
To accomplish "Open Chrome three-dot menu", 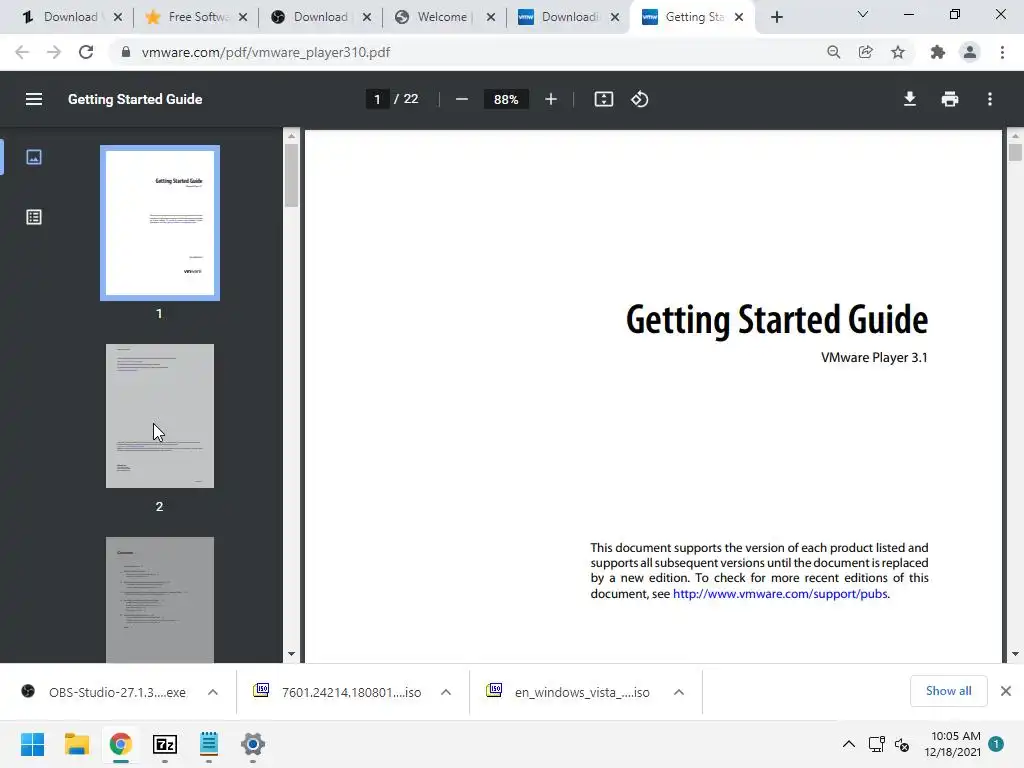I will 1002,52.
